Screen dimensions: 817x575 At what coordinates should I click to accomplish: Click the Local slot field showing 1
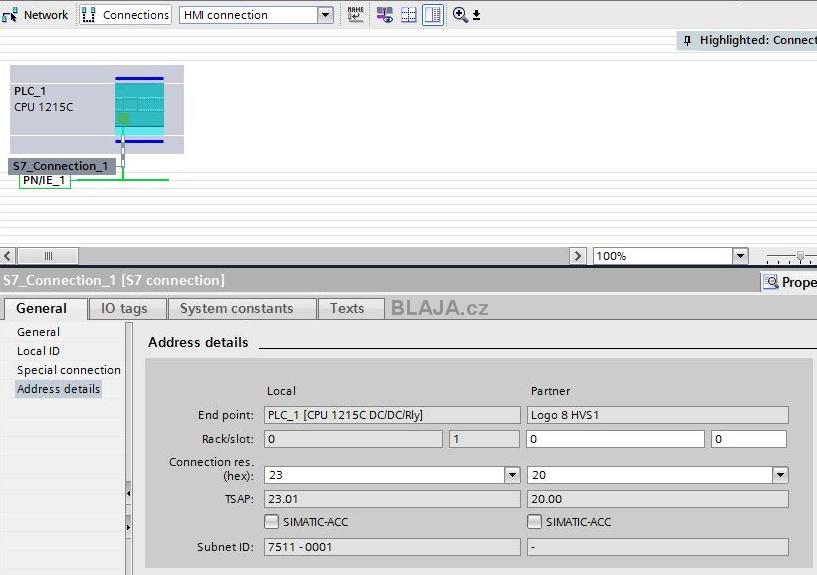(485, 439)
